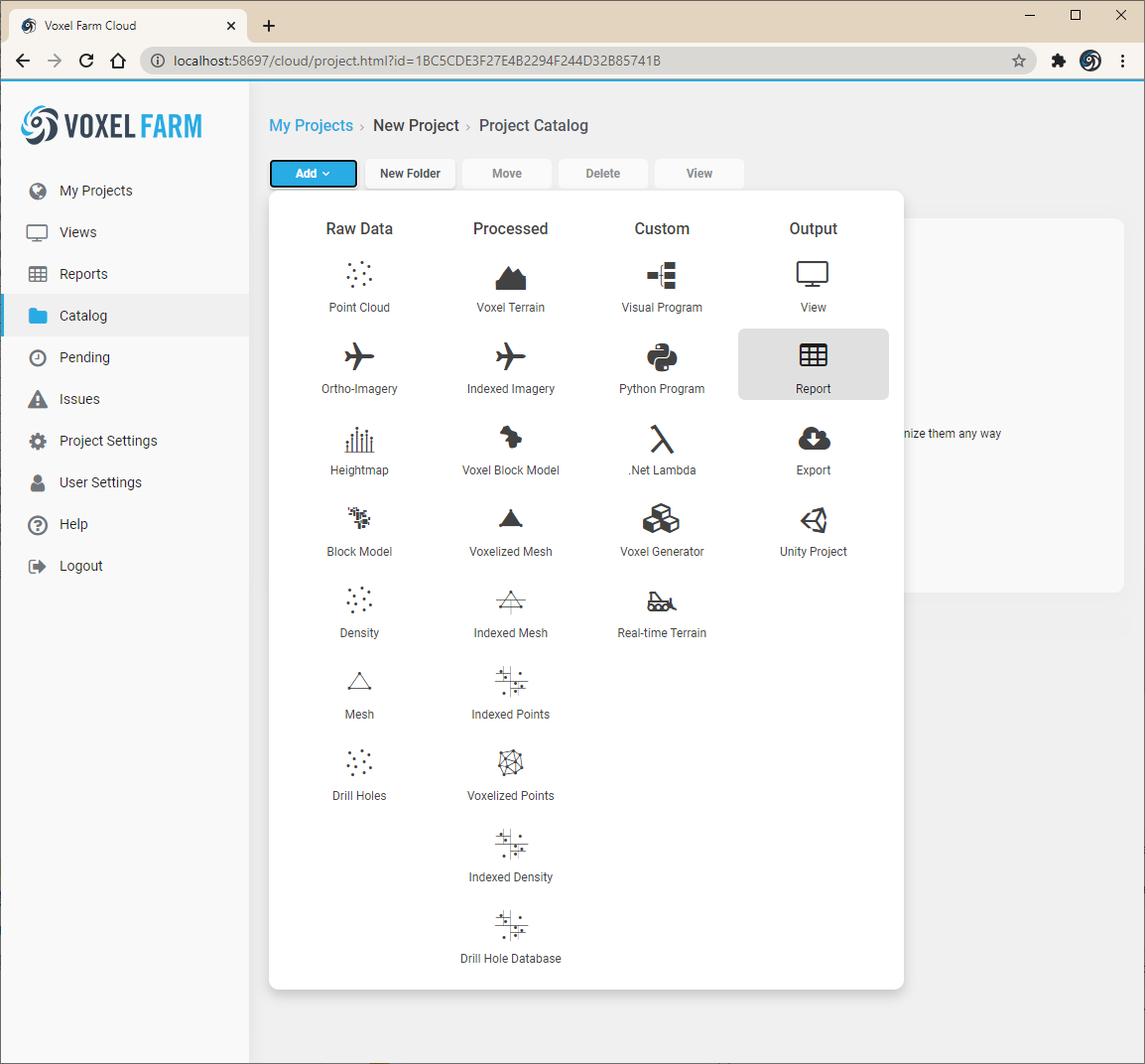This screenshot has width=1145, height=1064.
Task: Choose the Voxelized Mesh option
Action: [x=510, y=531]
